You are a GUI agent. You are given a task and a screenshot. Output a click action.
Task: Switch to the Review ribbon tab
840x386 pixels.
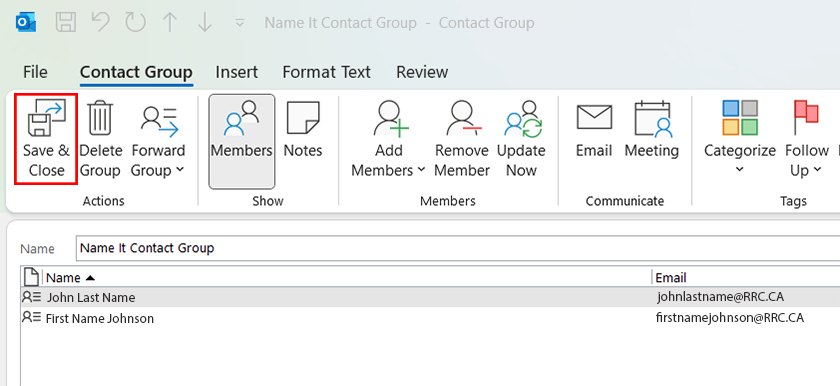point(422,72)
